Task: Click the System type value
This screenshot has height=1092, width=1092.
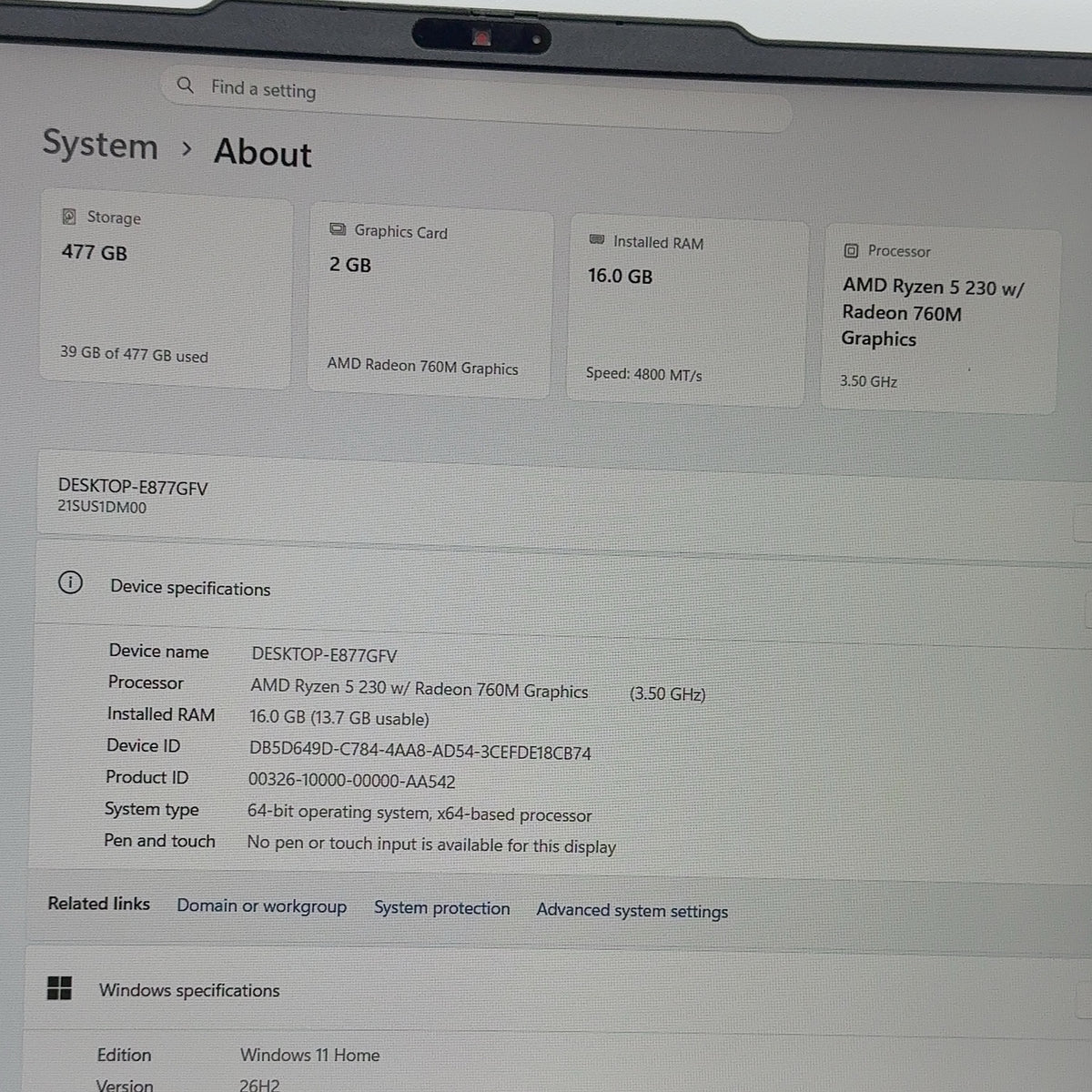Action: pyautogui.click(x=420, y=814)
